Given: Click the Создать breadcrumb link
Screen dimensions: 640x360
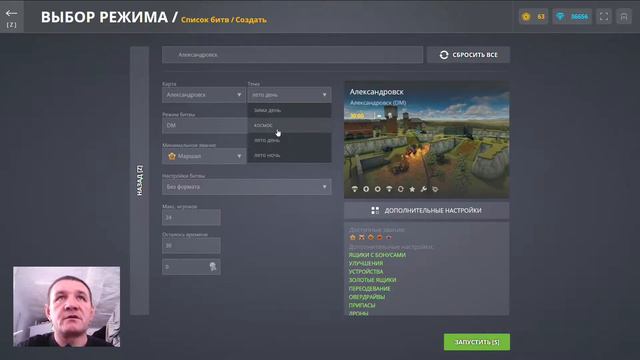Looking at the screenshot, I should pos(251,20).
